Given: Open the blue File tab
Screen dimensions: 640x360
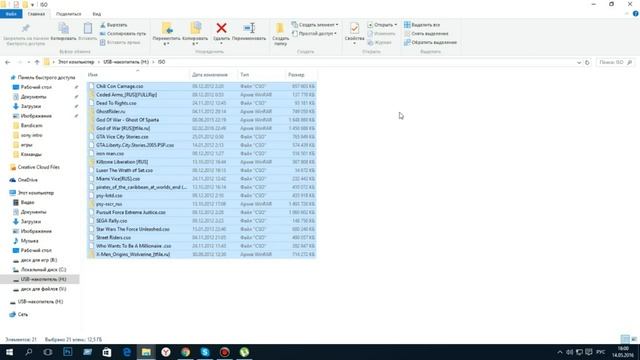Looking at the screenshot, I should [11, 14].
